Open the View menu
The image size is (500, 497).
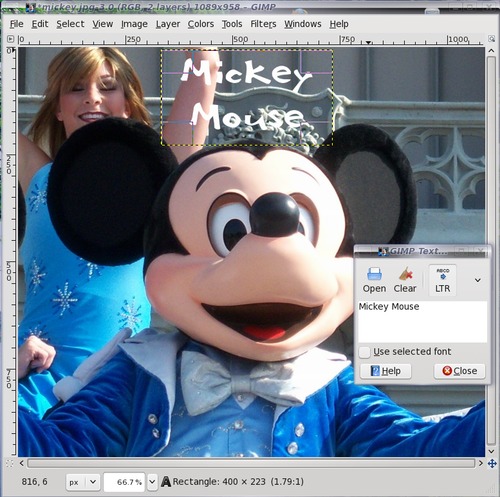coord(103,24)
